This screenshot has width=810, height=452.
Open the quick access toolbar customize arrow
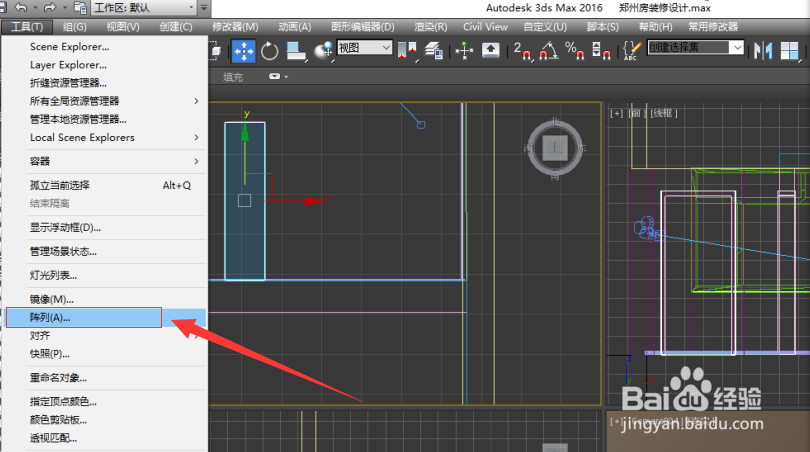pos(204,8)
